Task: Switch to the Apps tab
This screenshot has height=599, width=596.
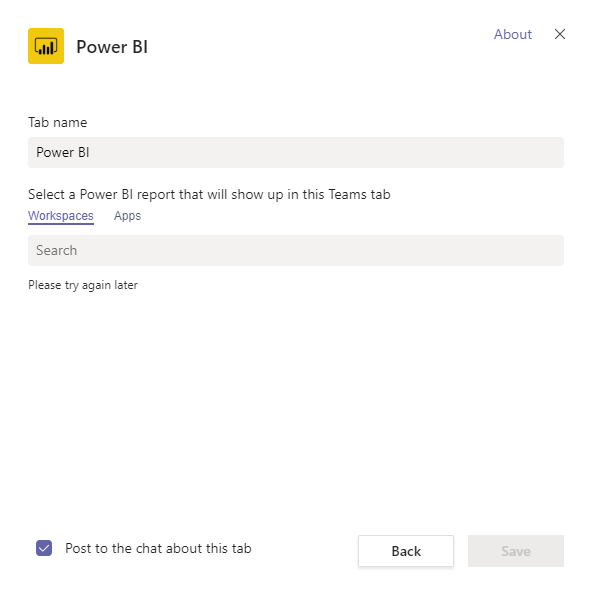Action: point(127,216)
